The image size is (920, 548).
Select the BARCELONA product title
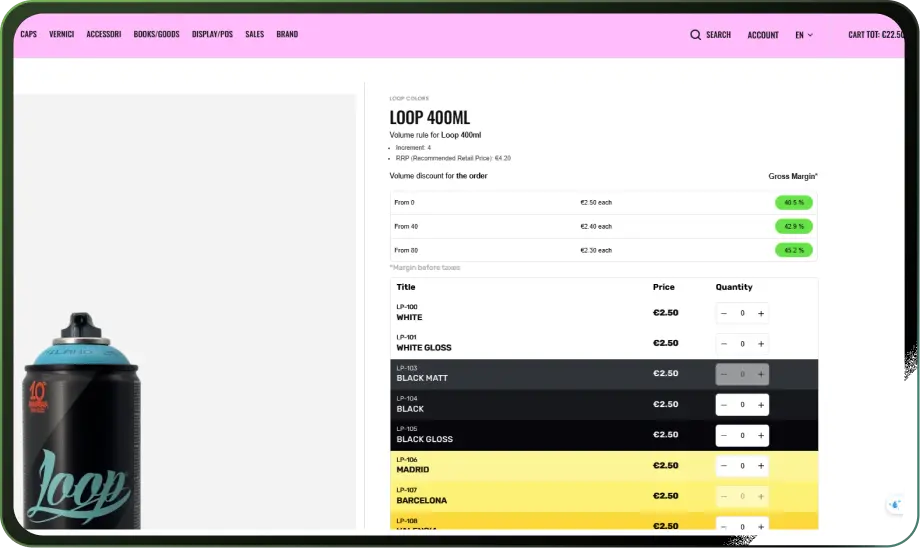click(421, 500)
